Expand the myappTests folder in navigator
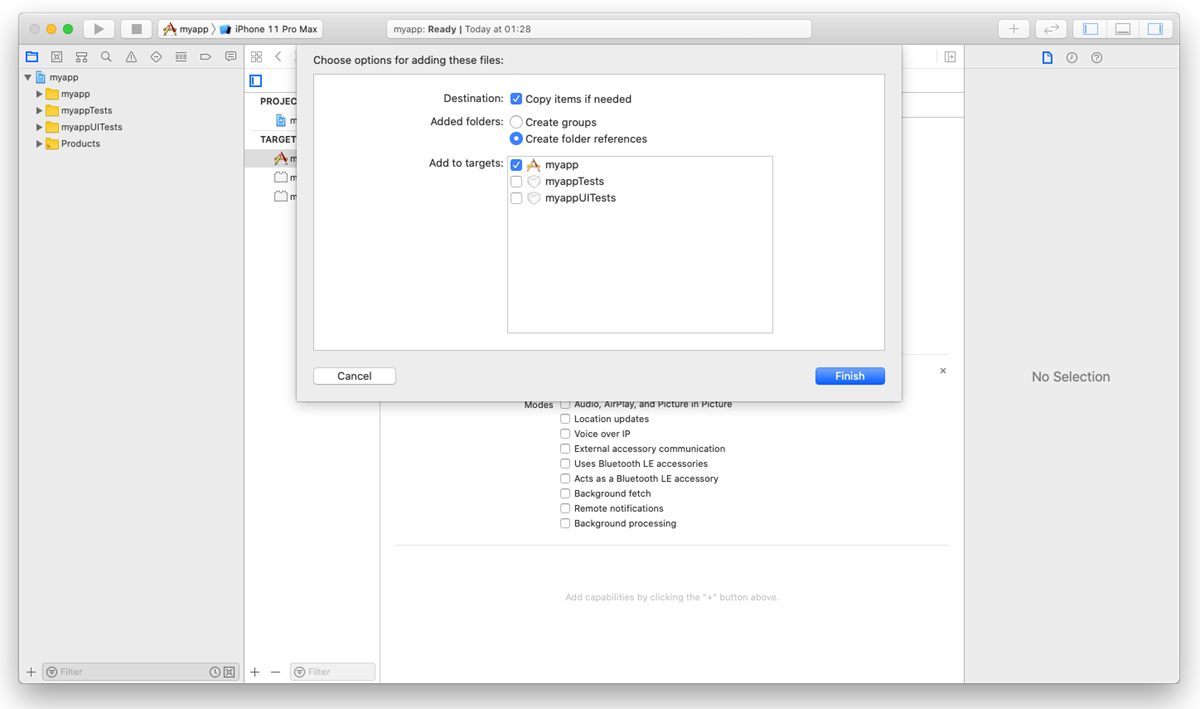1200x709 pixels. pyautogui.click(x=40, y=111)
